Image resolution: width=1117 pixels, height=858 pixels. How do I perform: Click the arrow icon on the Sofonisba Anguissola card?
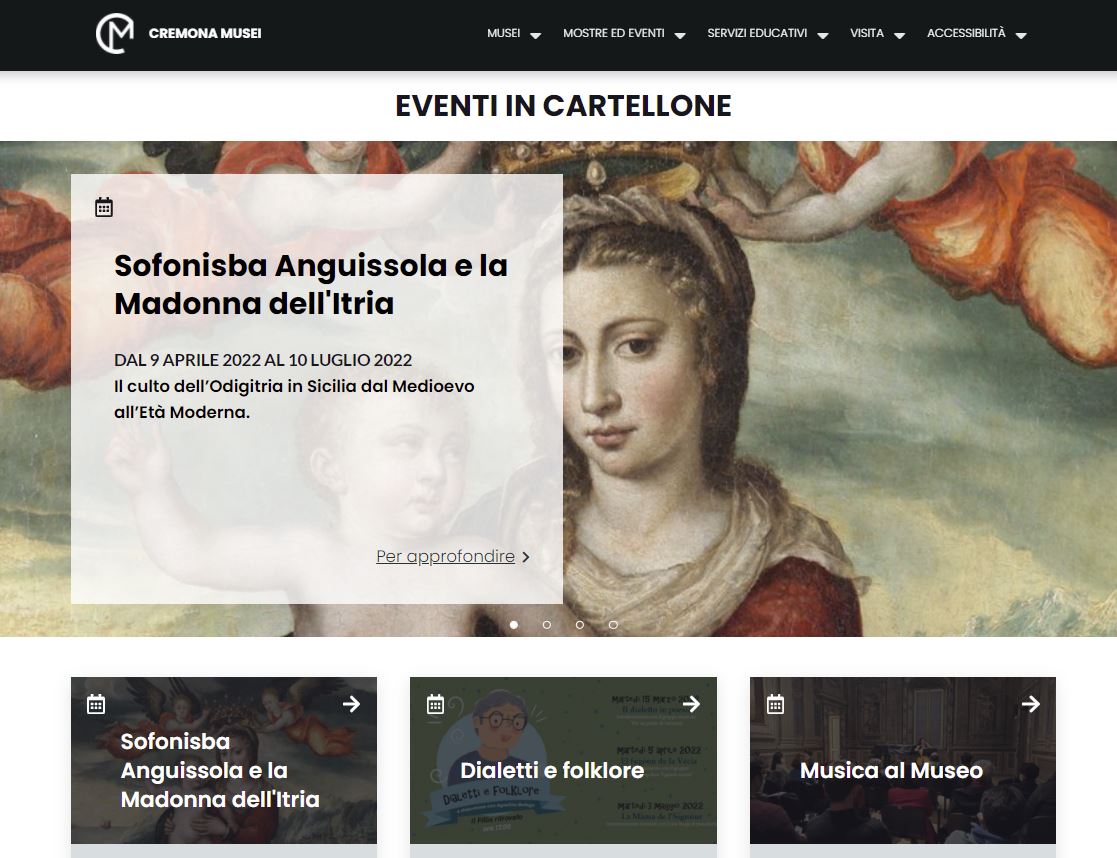(351, 704)
